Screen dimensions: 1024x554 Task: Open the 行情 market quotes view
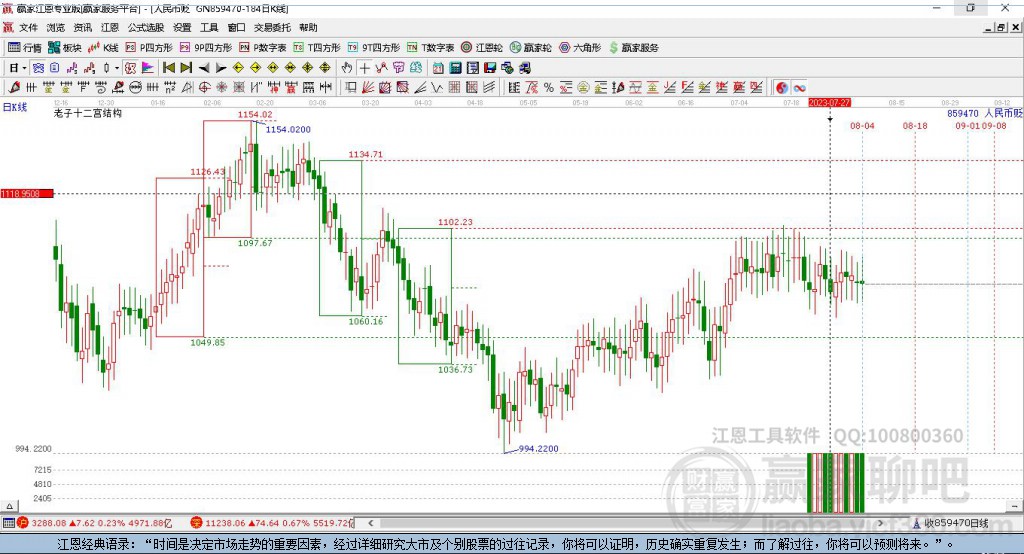pos(25,48)
